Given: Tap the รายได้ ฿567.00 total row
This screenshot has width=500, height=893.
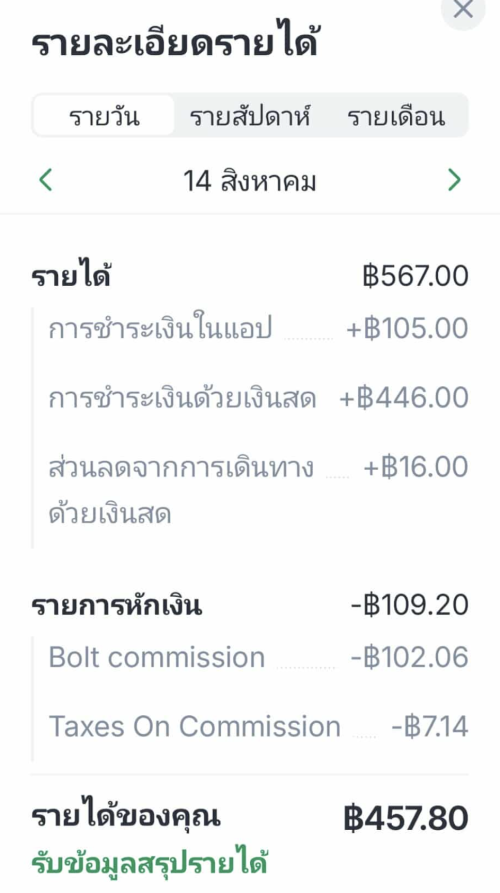Looking at the screenshot, I should pos(249,276).
